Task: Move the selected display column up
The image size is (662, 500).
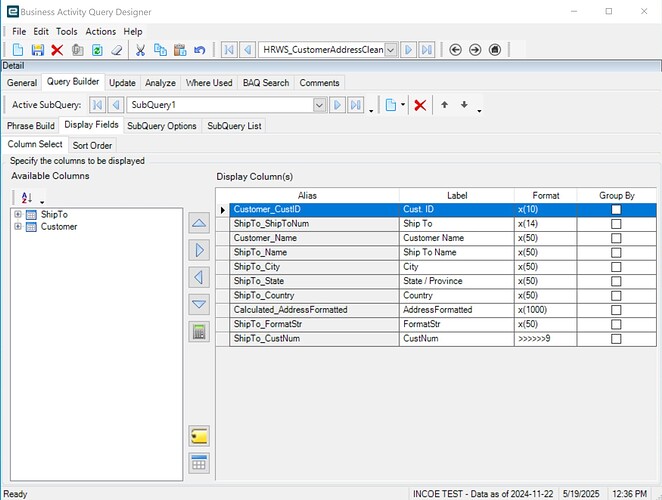Action: pos(199,223)
